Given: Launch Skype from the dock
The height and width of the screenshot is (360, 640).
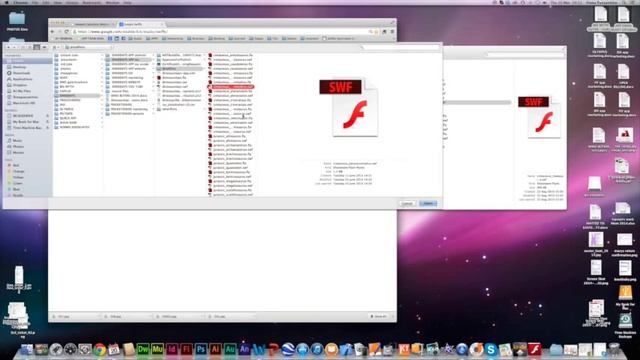Looking at the screenshot, I should [491, 350].
